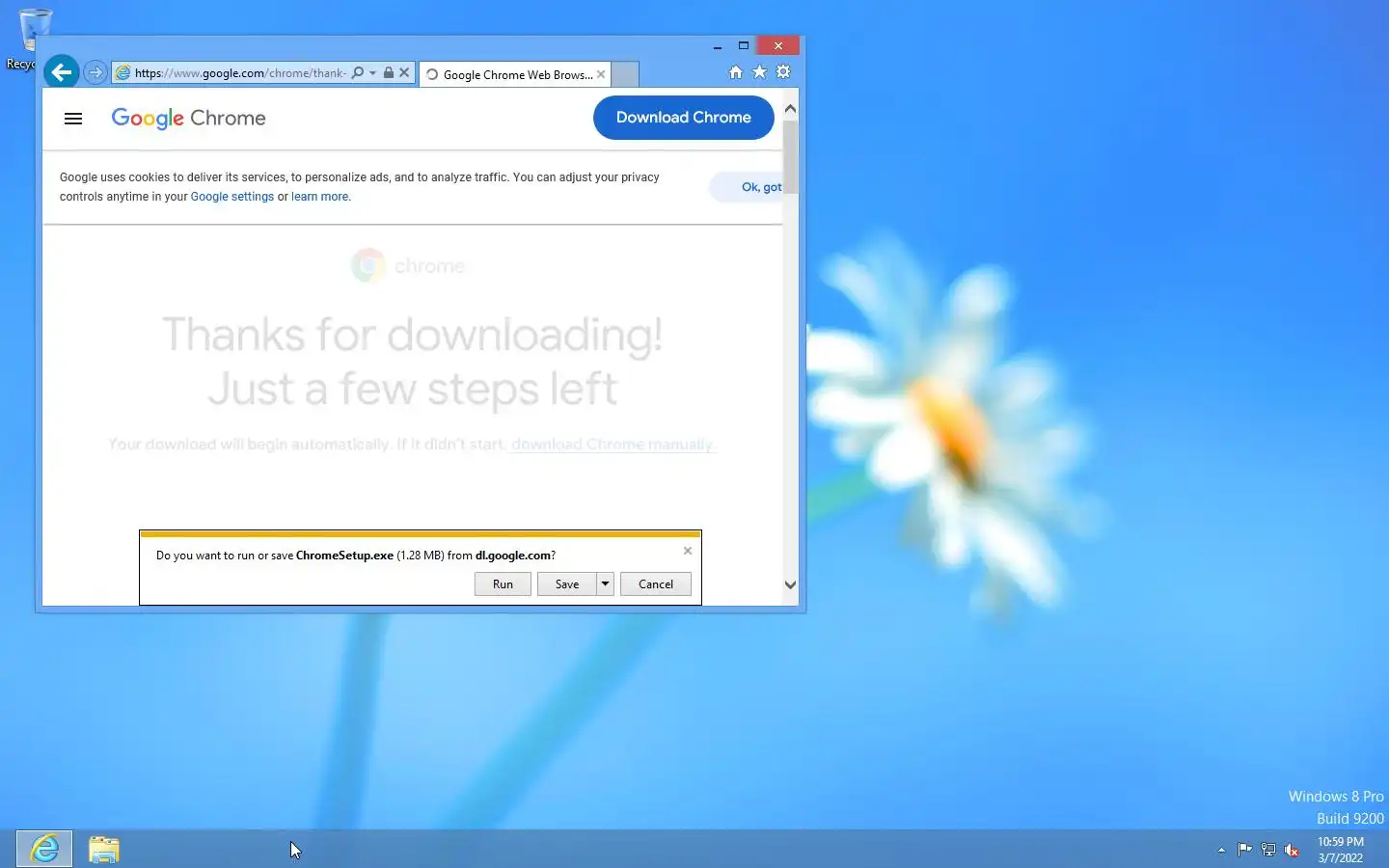Maximize the Internet Explorer window
Screen dimensions: 1389x868
(x=744, y=46)
